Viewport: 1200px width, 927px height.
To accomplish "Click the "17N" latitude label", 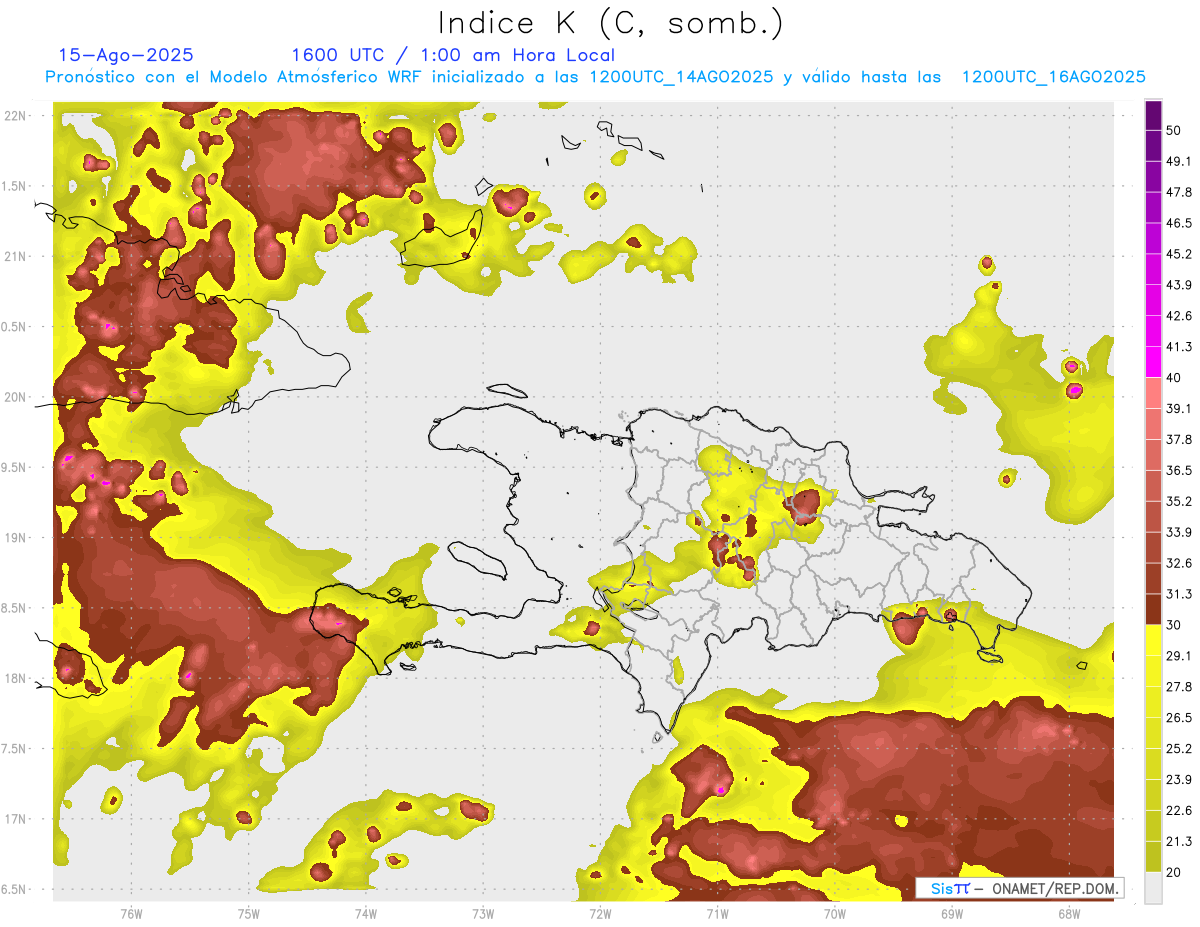I will pyautogui.click(x=15, y=819).
